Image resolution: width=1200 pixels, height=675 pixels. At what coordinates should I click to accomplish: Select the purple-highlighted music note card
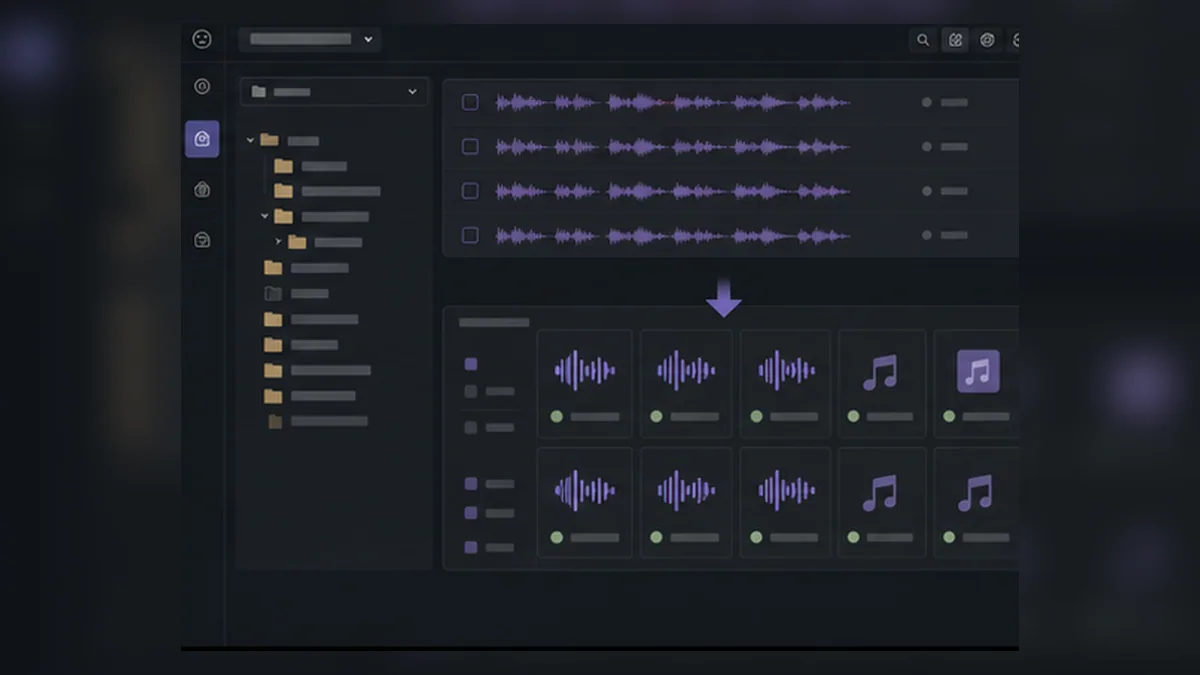pyautogui.click(x=977, y=384)
